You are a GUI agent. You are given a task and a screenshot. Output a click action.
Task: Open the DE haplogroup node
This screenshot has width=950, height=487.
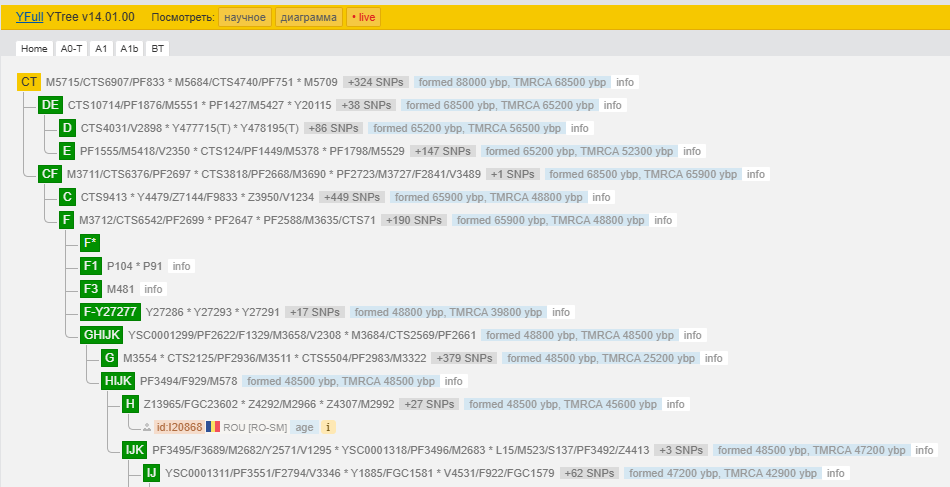point(50,105)
